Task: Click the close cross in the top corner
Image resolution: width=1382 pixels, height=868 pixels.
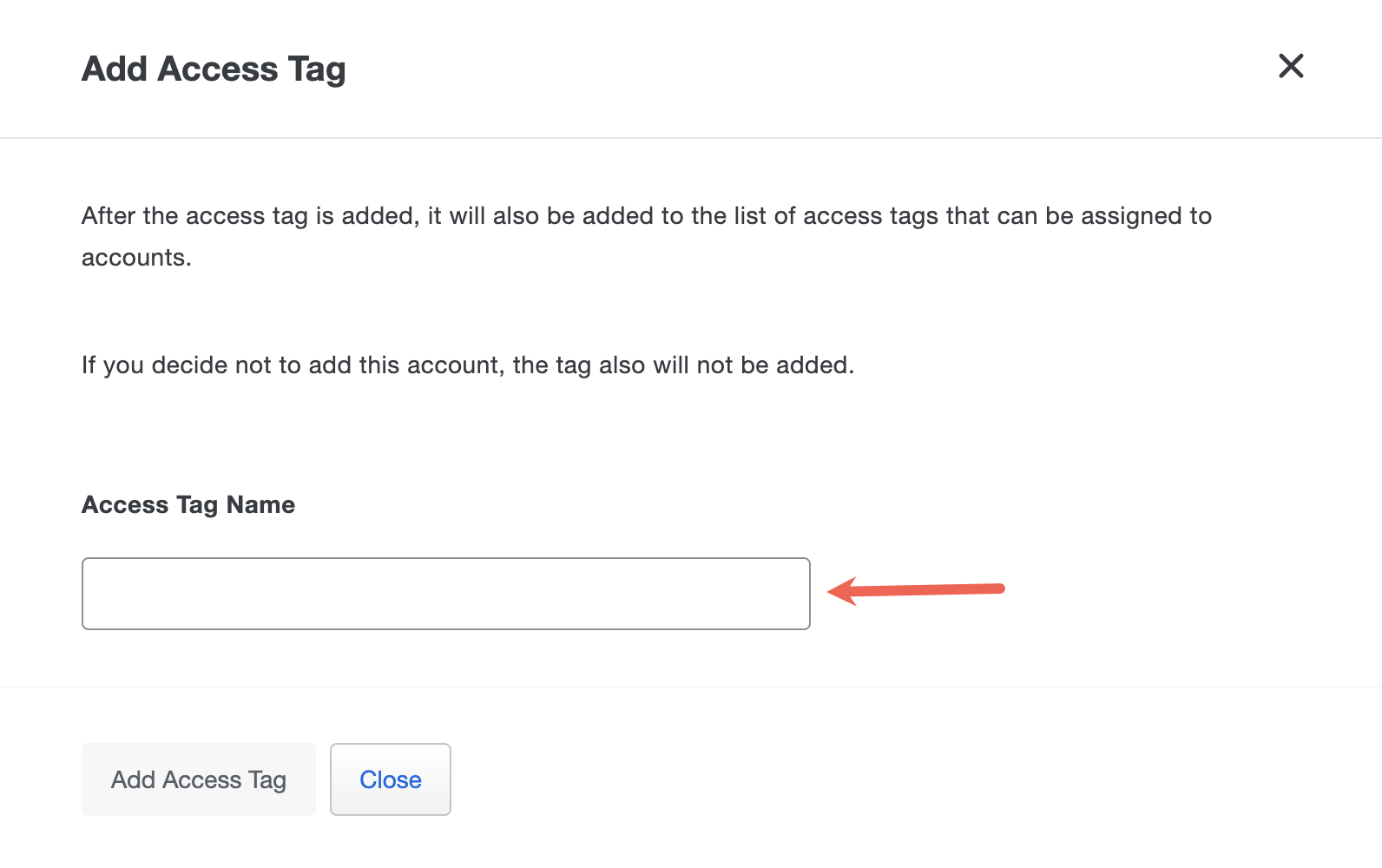Action: (1291, 66)
